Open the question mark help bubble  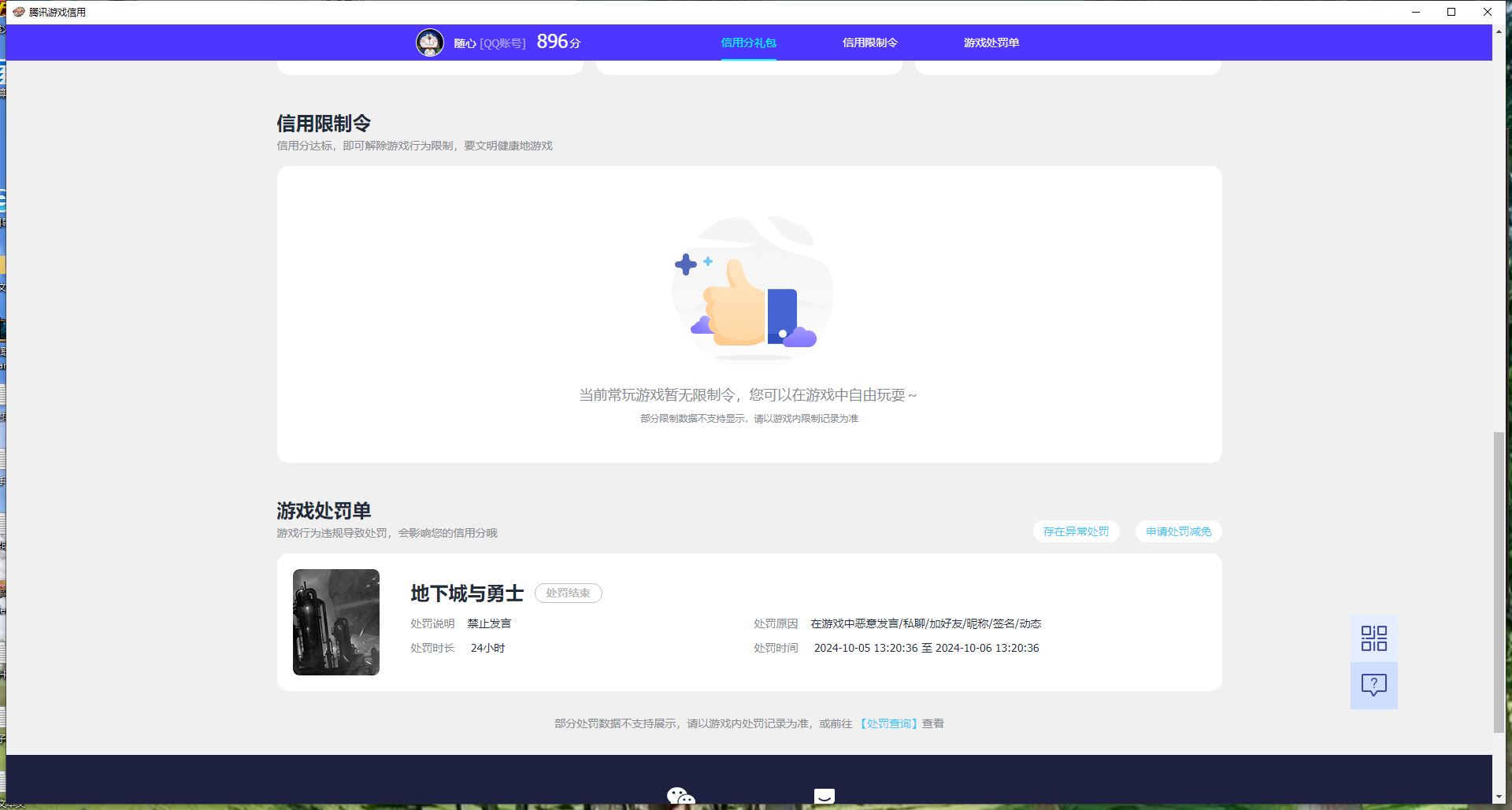(x=1373, y=685)
